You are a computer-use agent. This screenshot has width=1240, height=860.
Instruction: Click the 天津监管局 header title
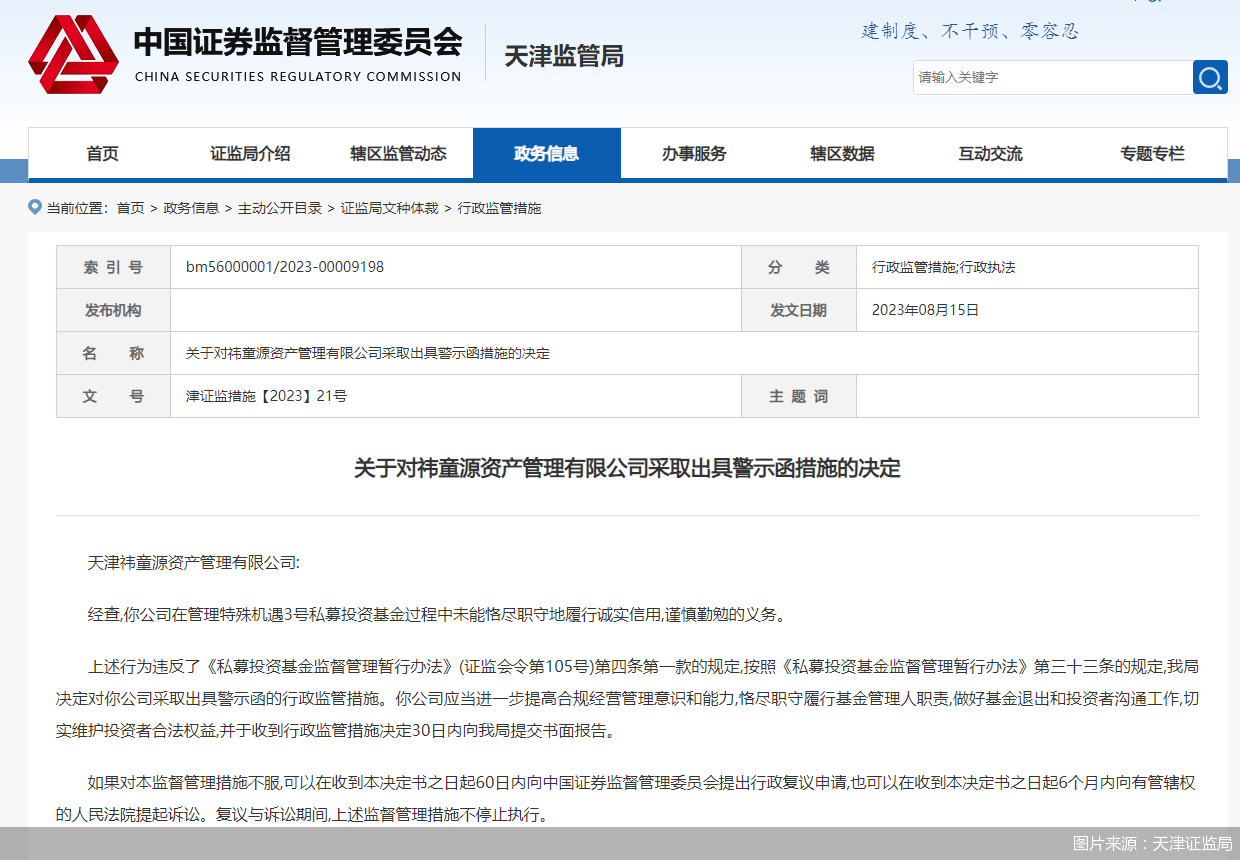564,56
